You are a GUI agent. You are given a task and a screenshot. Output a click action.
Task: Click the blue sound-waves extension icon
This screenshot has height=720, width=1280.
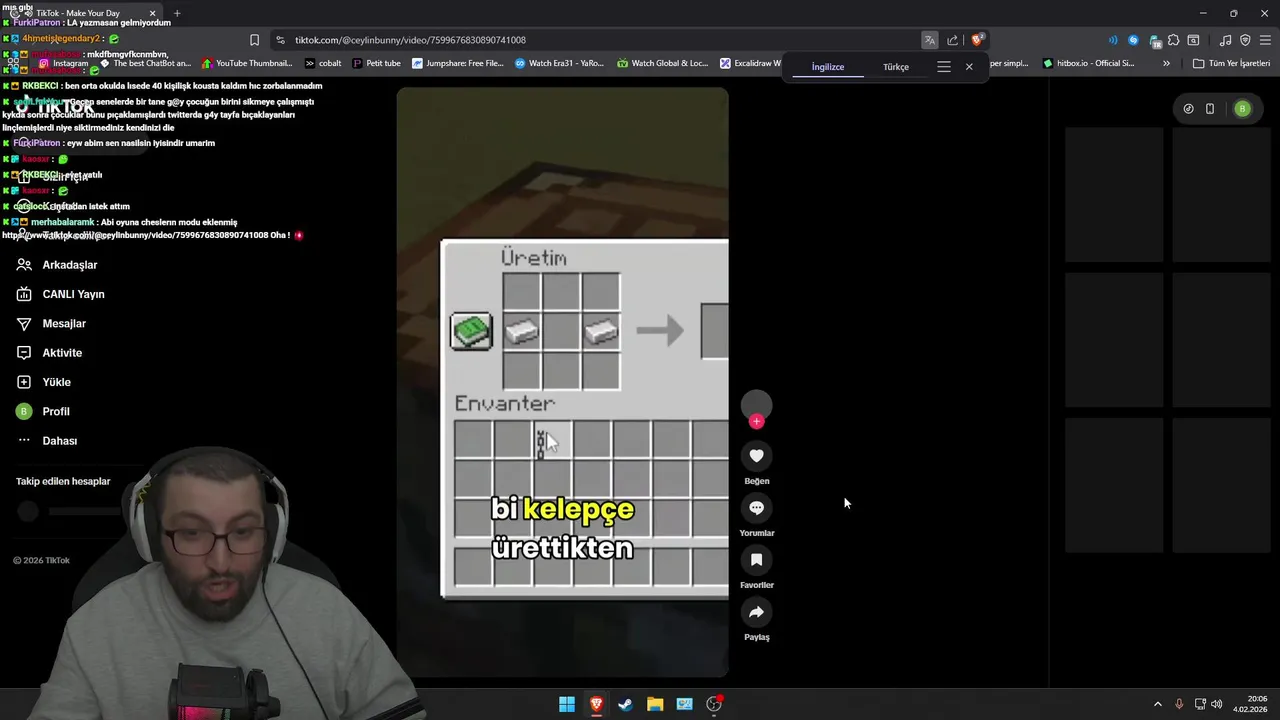1113,40
